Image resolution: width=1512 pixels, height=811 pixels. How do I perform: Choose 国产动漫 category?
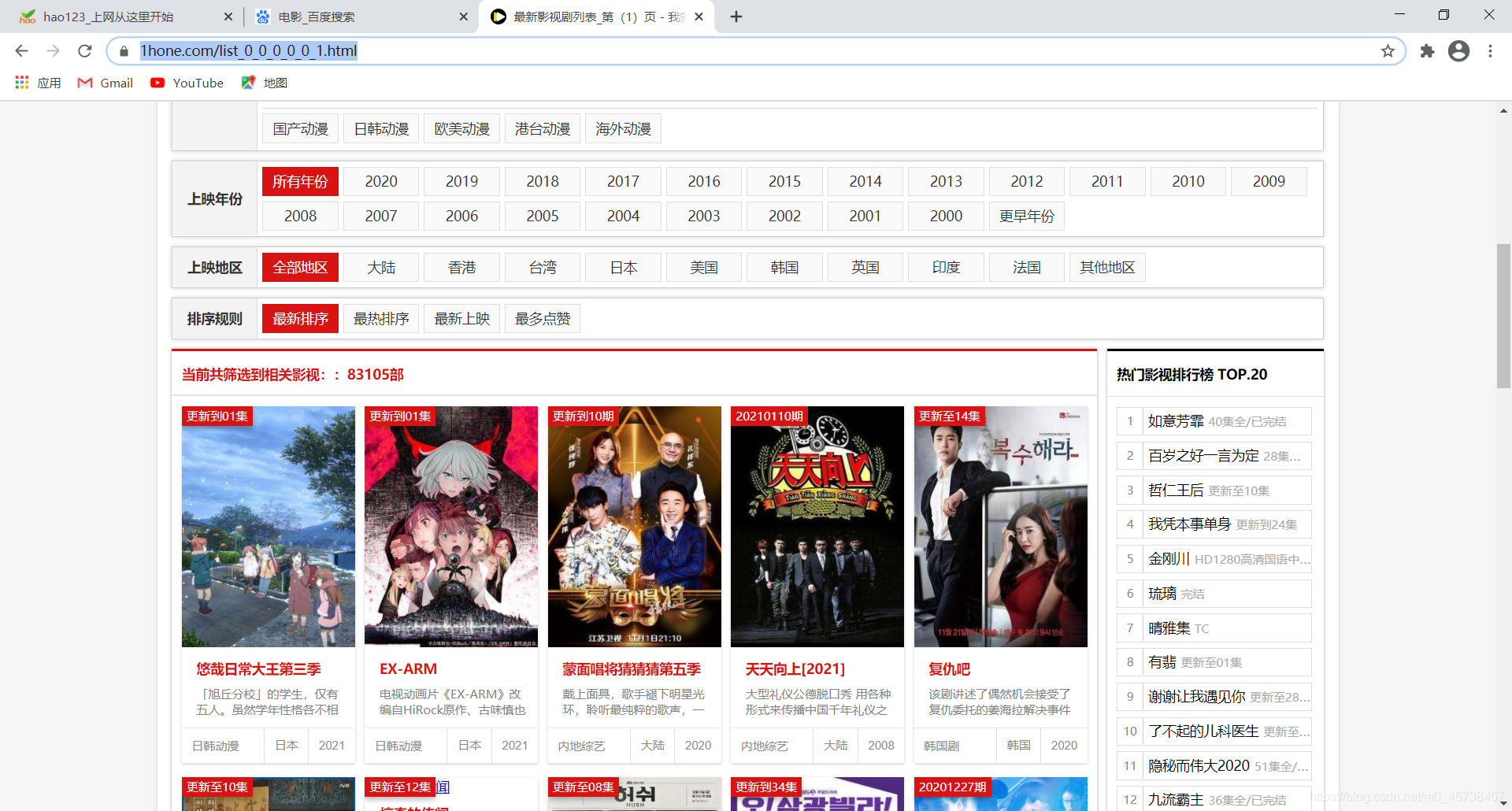[300, 128]
